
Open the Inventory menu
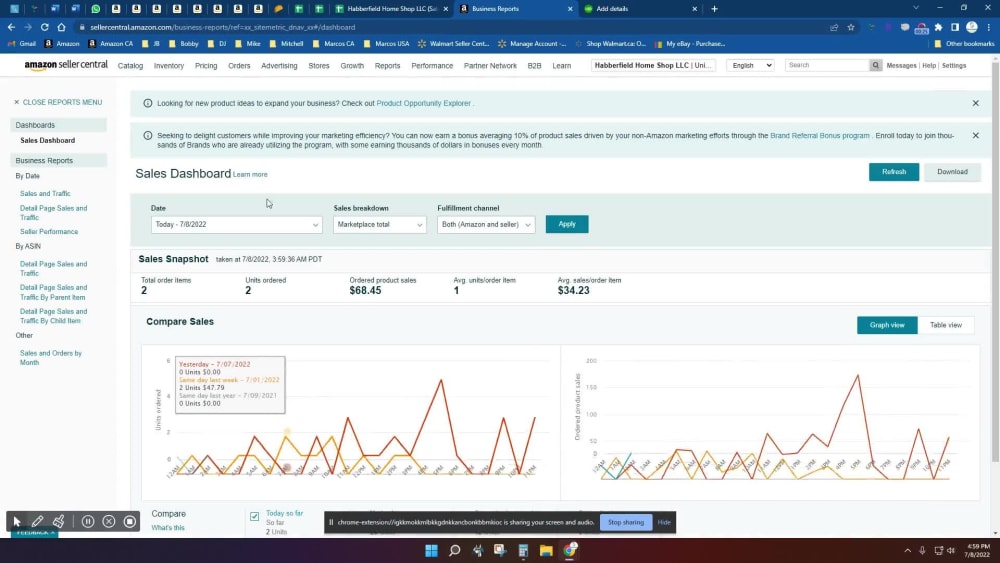tap(169, 66)
